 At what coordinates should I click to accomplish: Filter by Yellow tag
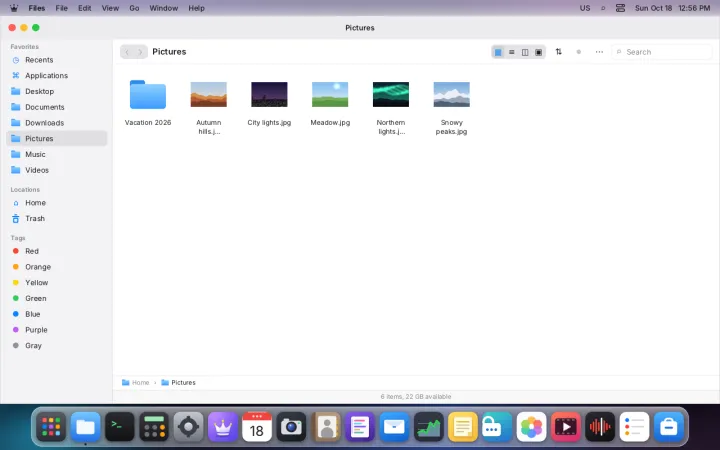click(x=56, y=282)
